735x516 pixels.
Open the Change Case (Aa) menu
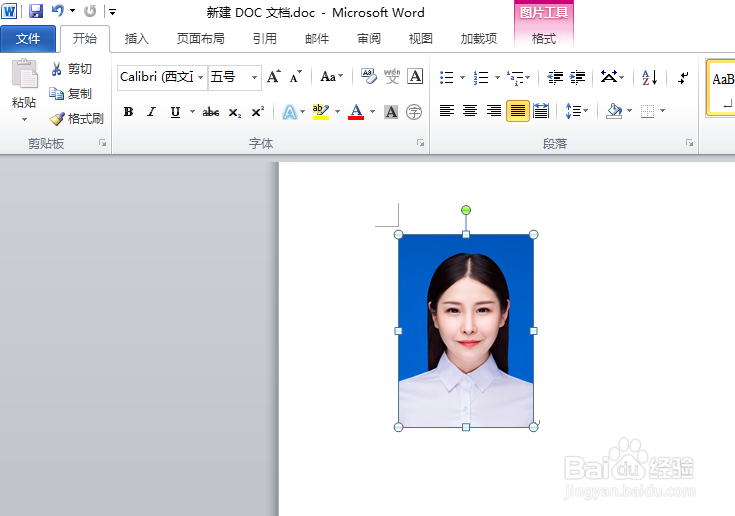coord(331,76)
